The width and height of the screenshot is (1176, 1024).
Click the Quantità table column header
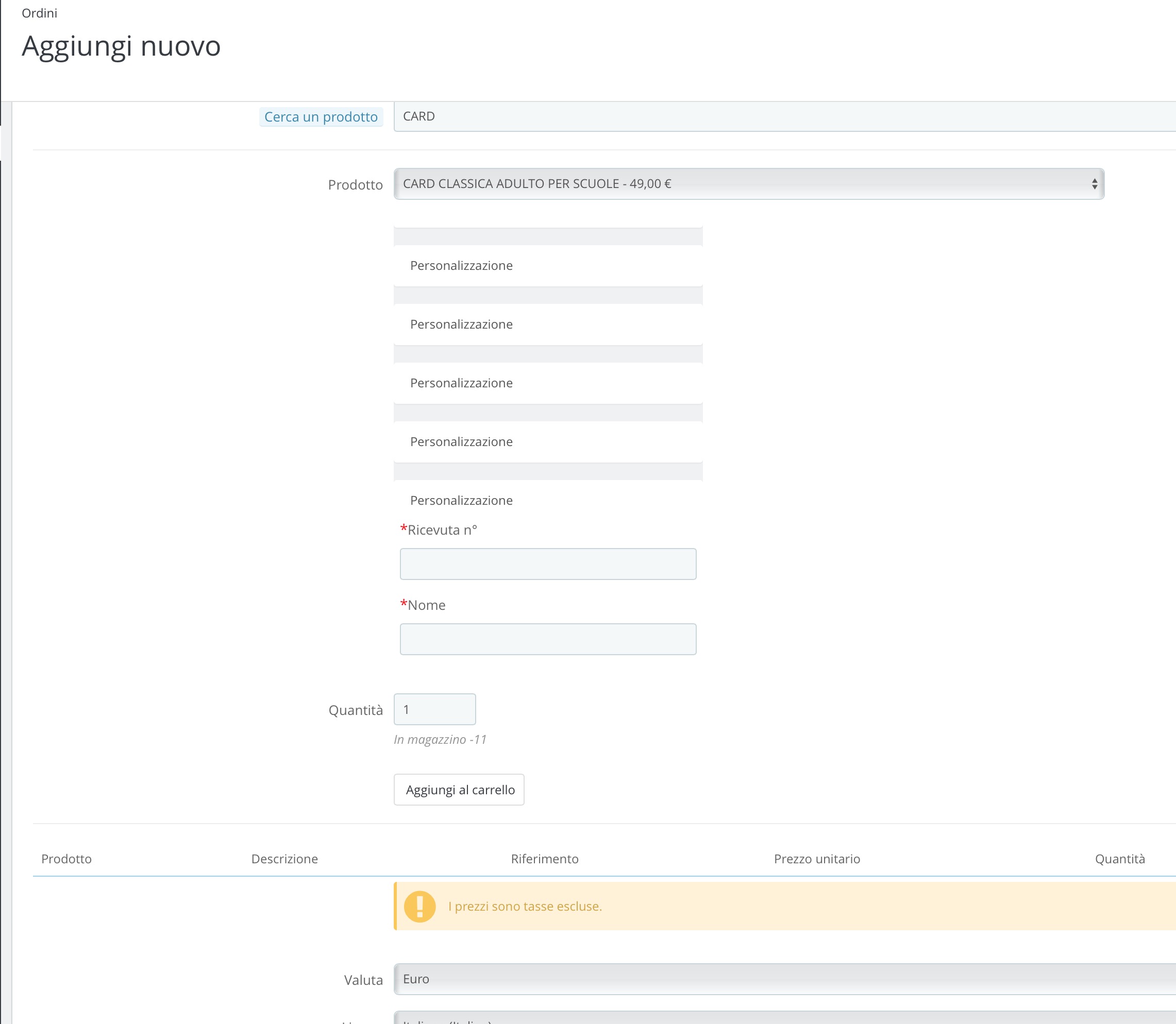(x=1119, y=859)
